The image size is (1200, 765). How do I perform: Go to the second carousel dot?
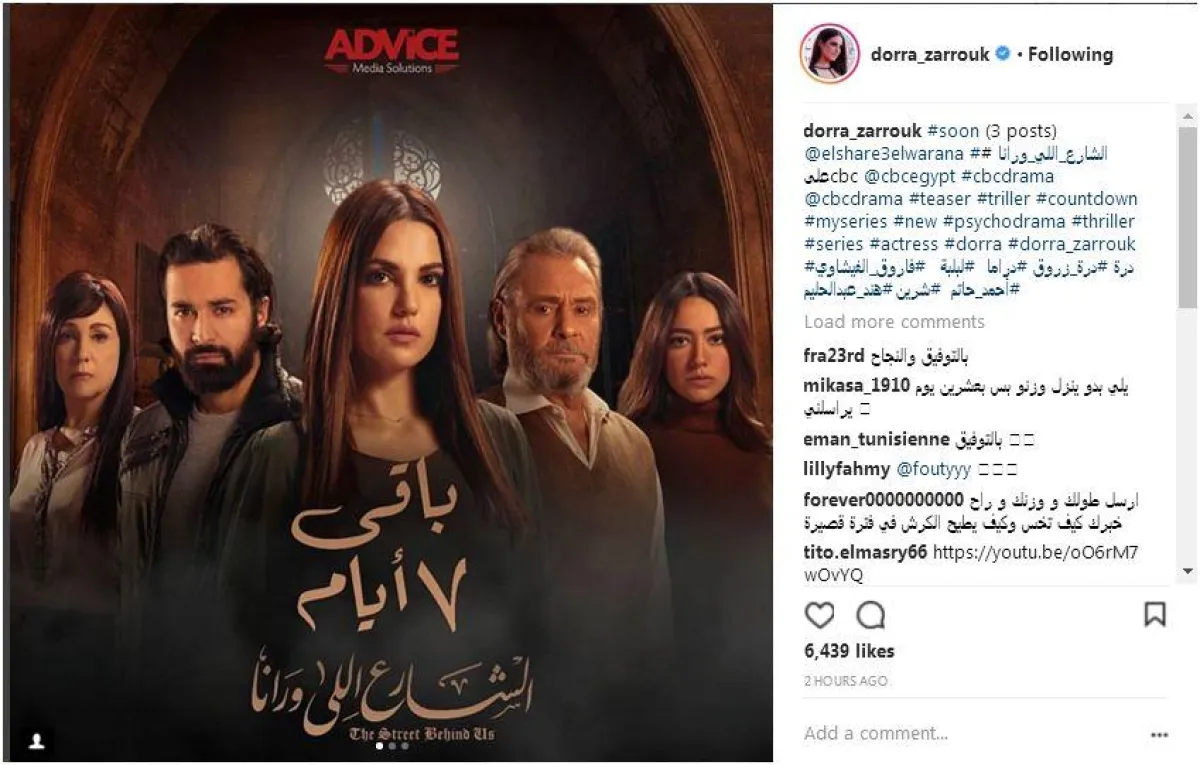[x=391, y=745]
